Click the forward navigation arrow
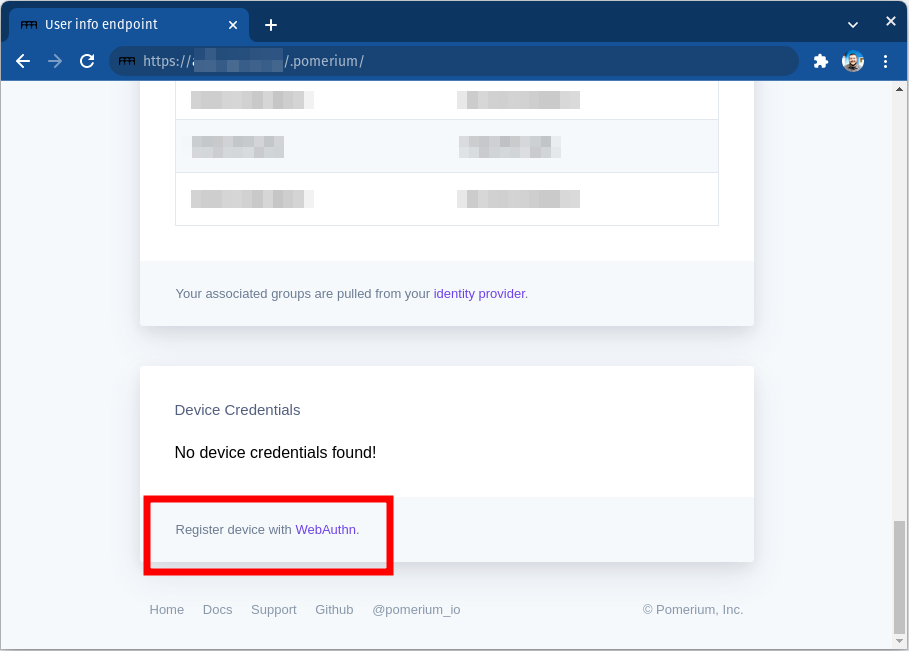 (55, 61)
